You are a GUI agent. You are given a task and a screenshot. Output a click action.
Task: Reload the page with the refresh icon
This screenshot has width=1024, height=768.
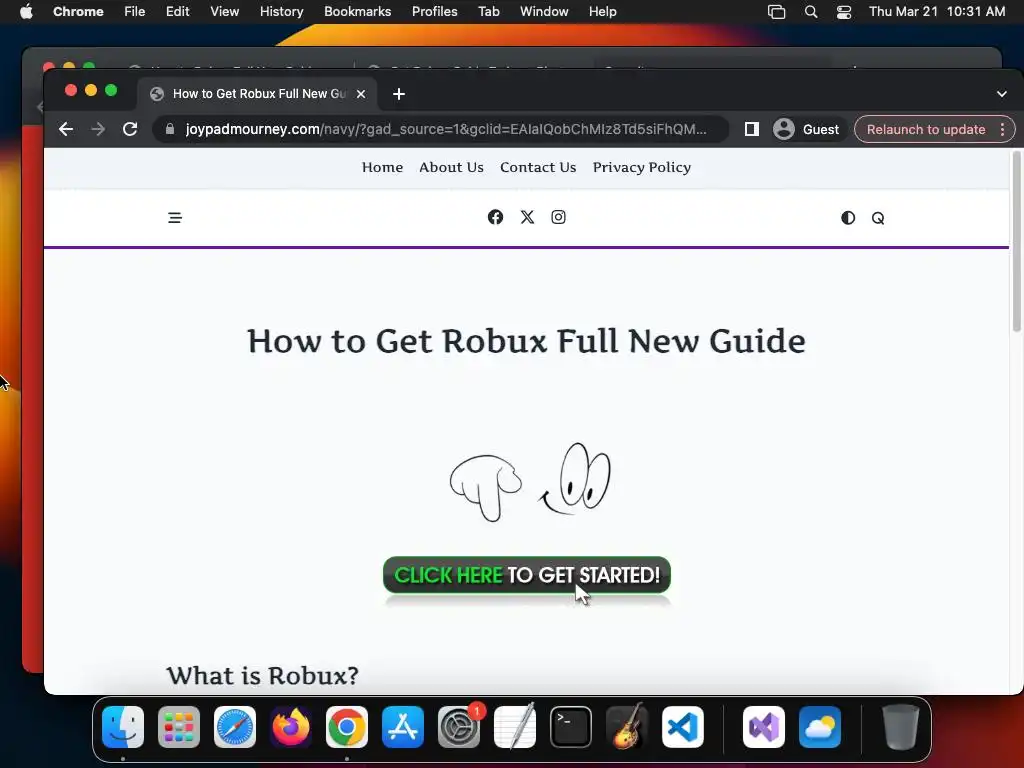(x=130, y=129)
